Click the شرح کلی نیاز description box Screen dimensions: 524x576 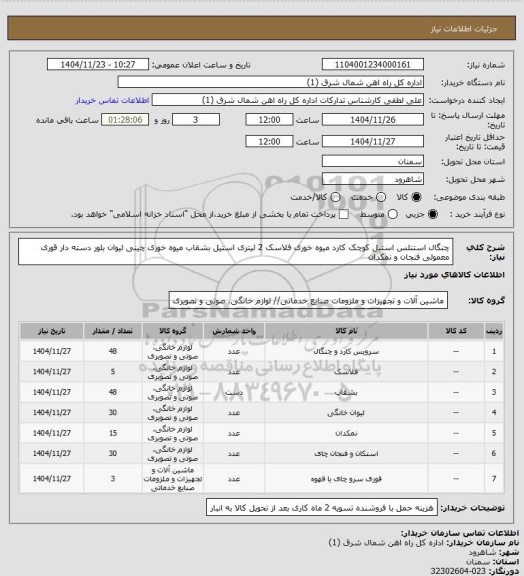(x=236, y=252)
